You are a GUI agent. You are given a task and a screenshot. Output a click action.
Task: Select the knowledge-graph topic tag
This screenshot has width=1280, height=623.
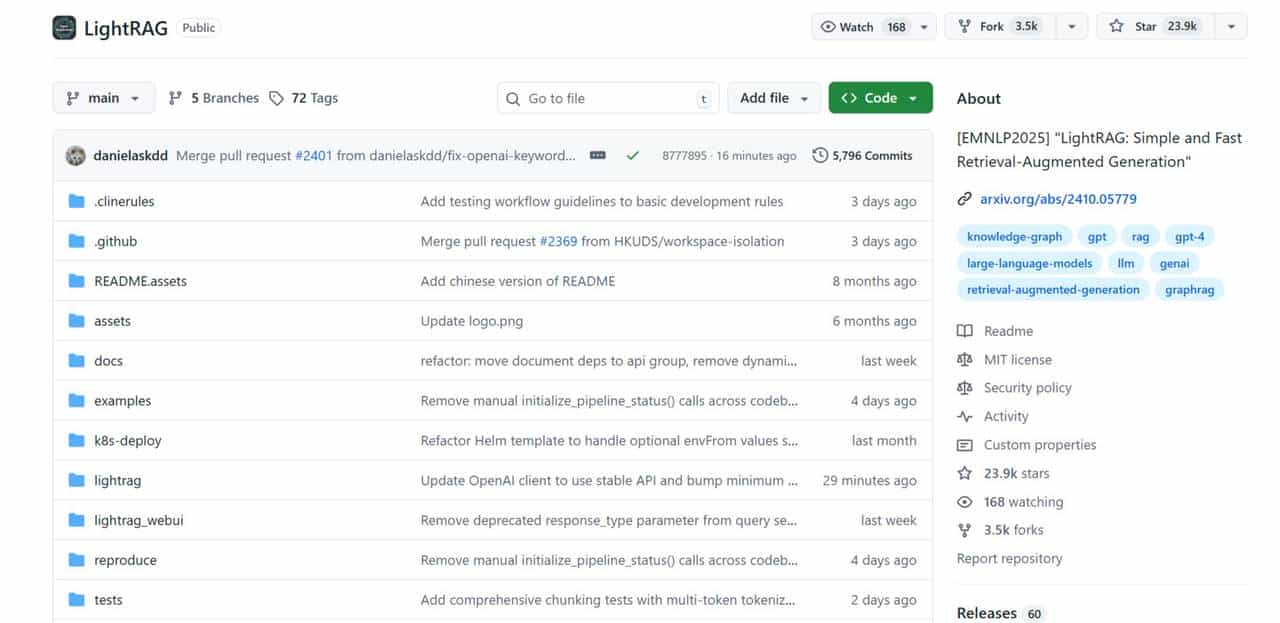(x=1014, y=237)
